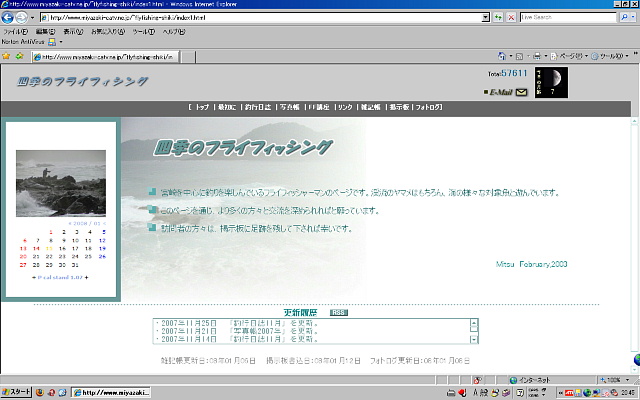
Task: Click the Home icon in command bar
Action: [502, 56]
